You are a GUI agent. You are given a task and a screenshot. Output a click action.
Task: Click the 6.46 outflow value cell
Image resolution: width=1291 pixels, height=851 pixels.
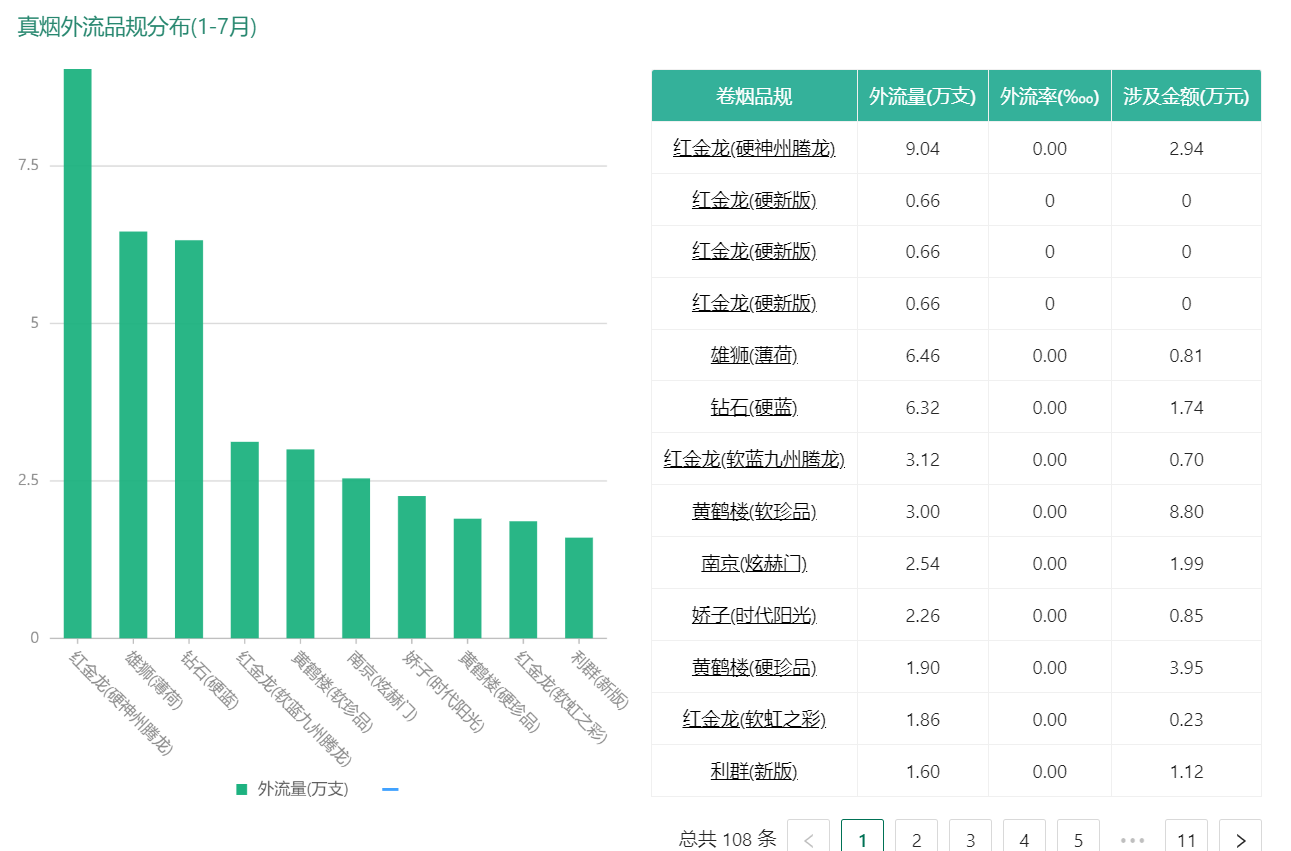(x=922, y=355)
